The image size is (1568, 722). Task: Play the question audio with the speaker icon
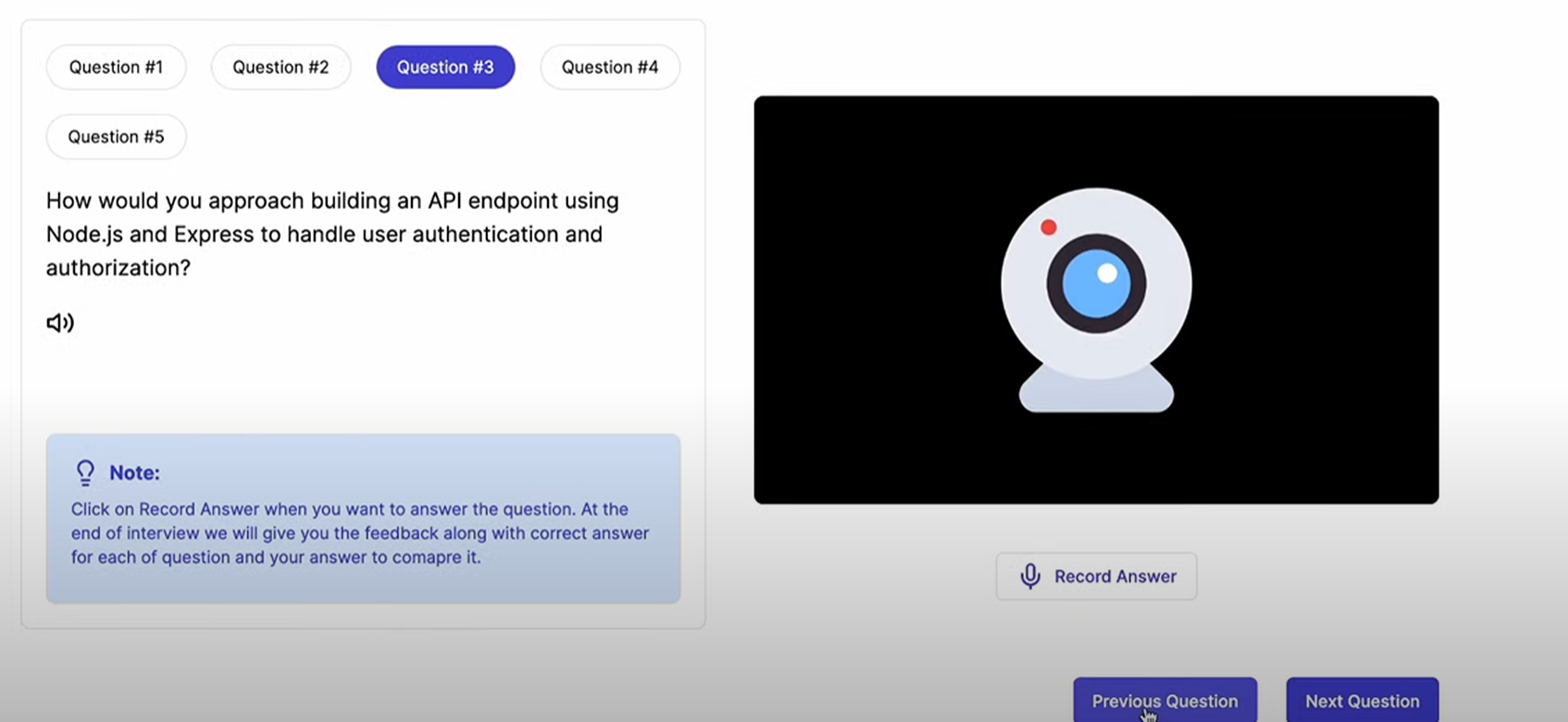click(60, 322)
